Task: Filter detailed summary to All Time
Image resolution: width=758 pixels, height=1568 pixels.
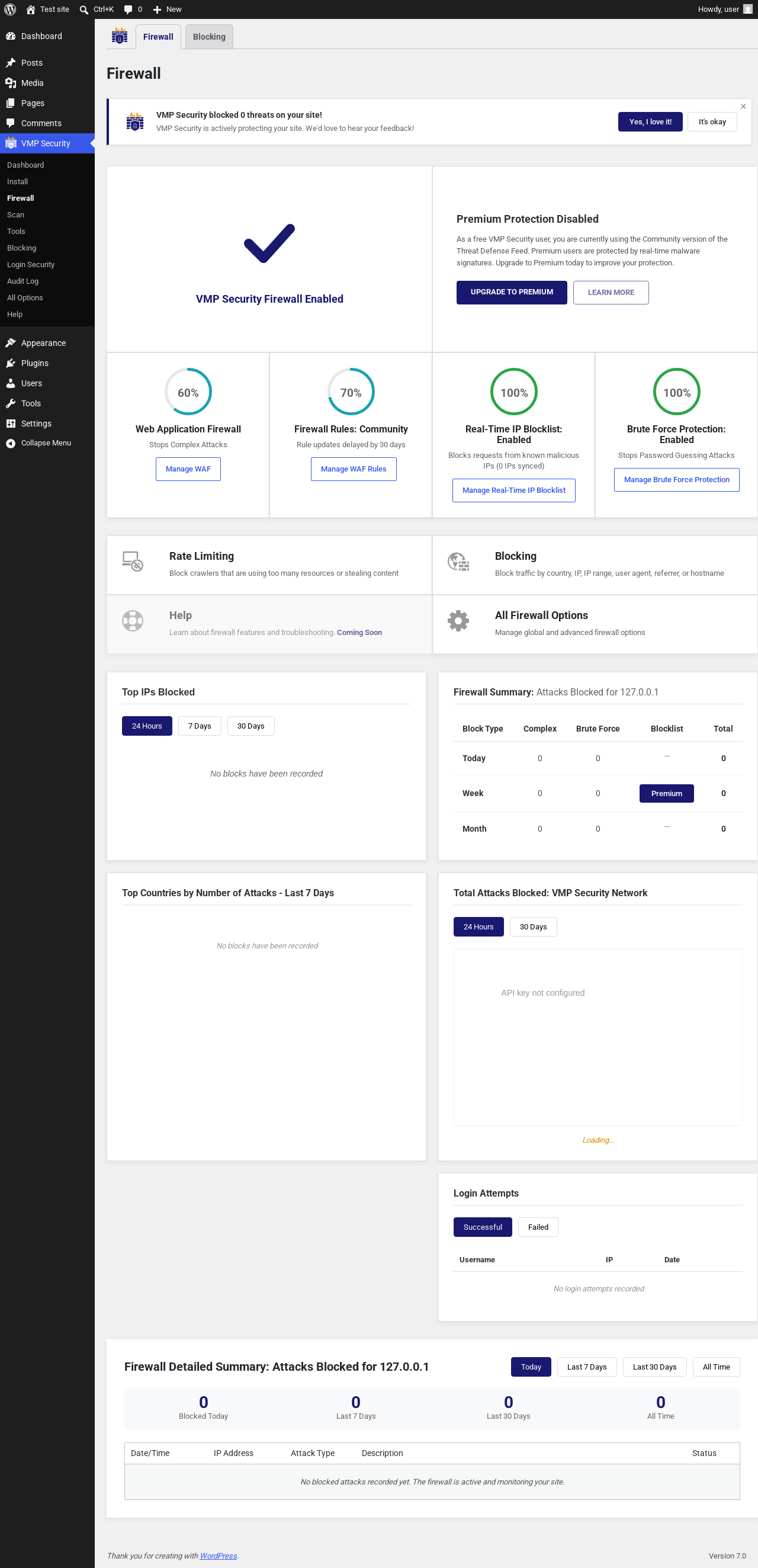Action: tap(716, 1367)
